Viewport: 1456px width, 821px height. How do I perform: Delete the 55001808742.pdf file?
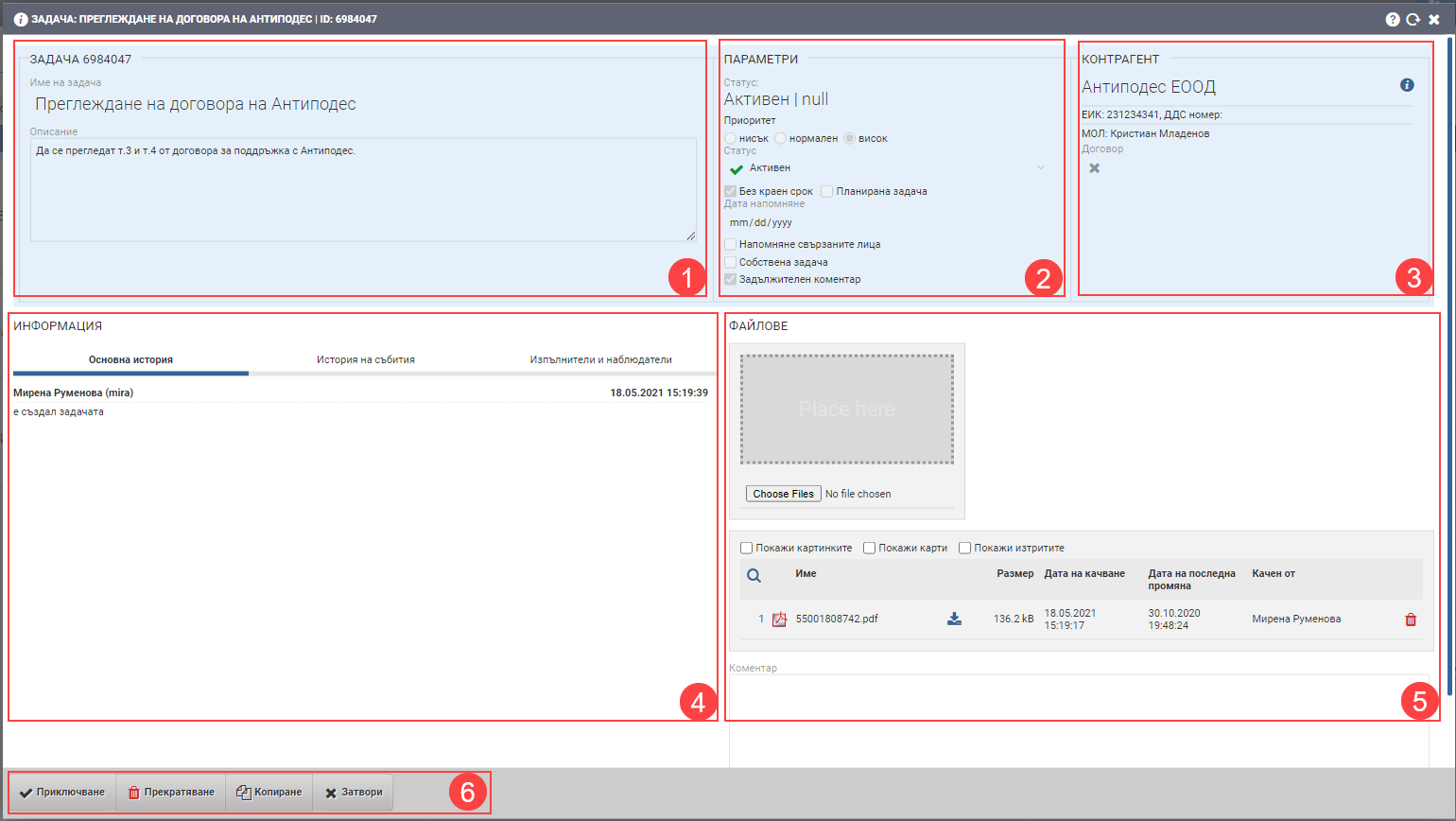(x=1411, y=619)
